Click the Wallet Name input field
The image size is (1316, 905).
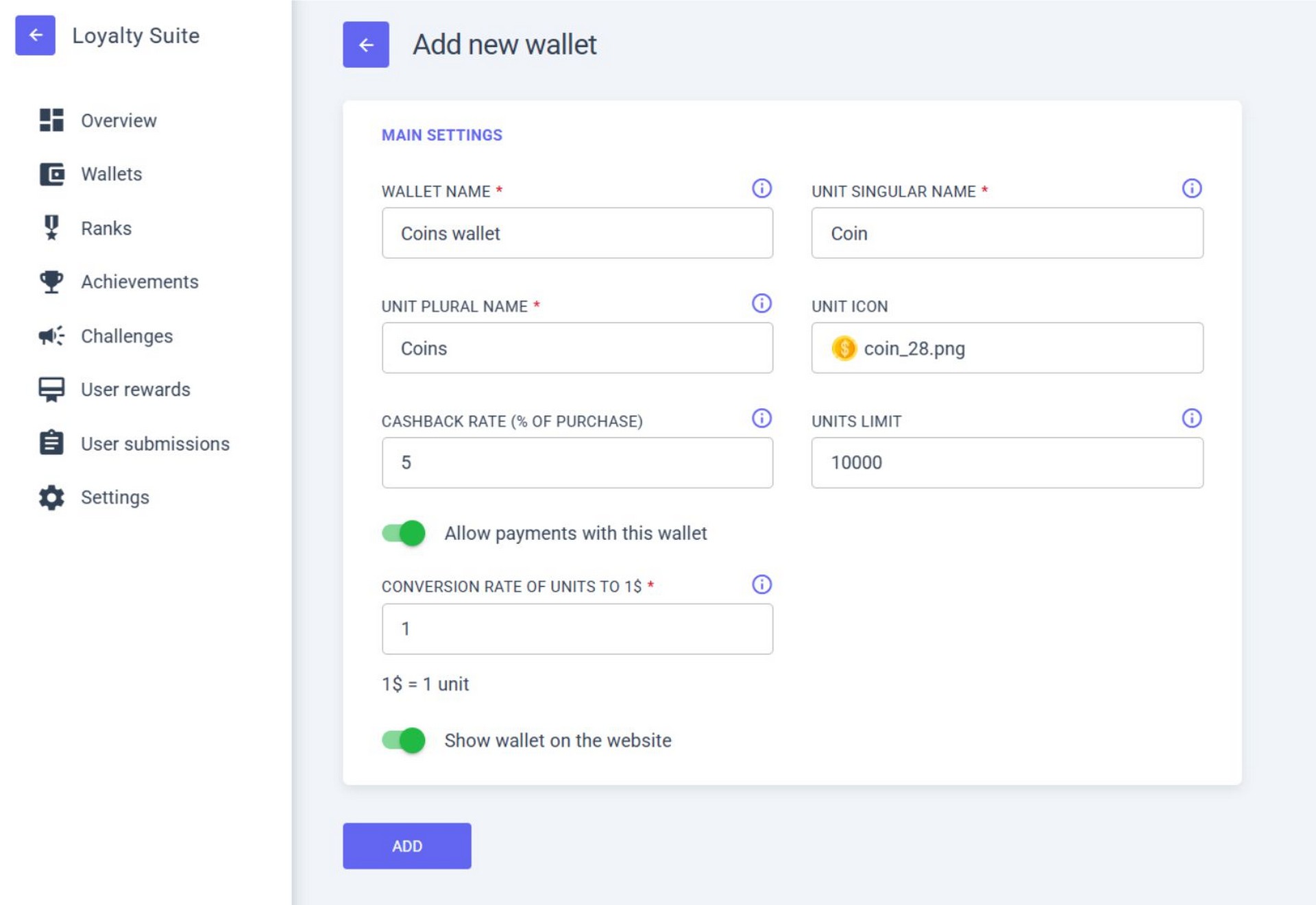tap(577, 234)
